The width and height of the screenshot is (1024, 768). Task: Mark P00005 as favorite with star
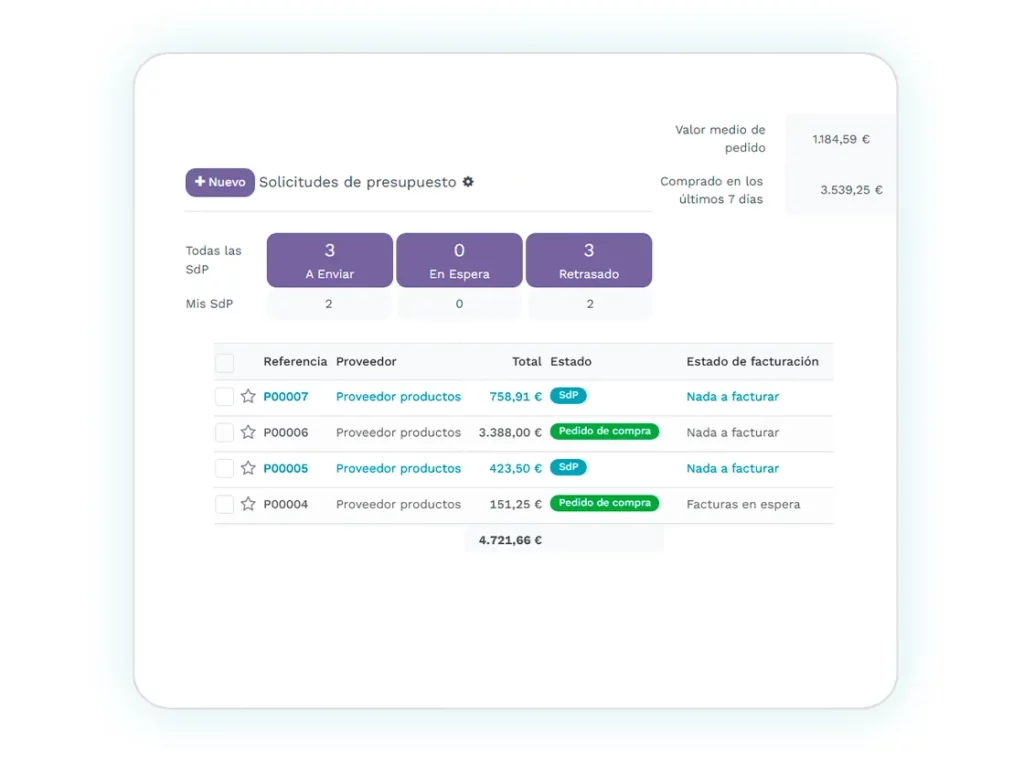(x=248, y=468)
